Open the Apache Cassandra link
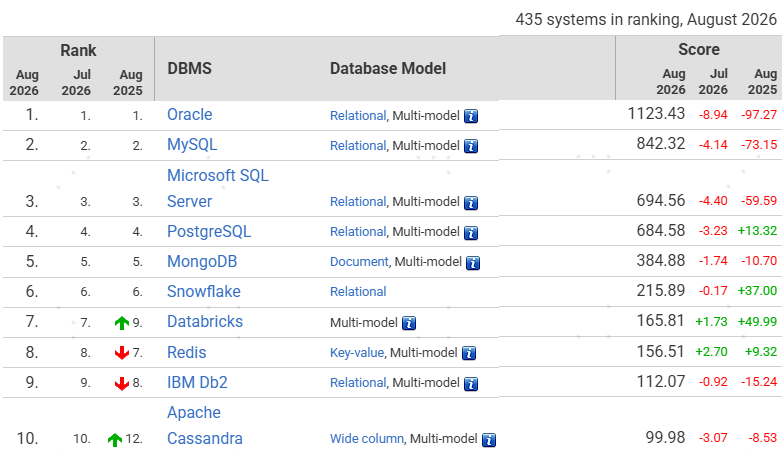This screenshot has height=460, width=784. 204,426
